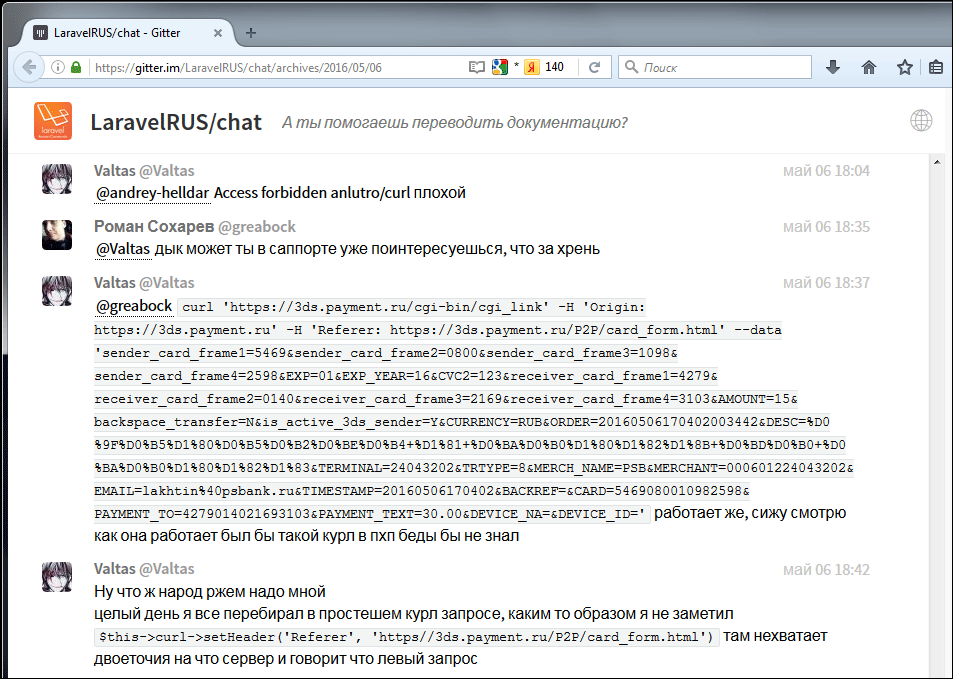953x679 pixels.
Task: Click text 'Access forbidden anlutro/curl плохой'
Action: coord(340,193)
